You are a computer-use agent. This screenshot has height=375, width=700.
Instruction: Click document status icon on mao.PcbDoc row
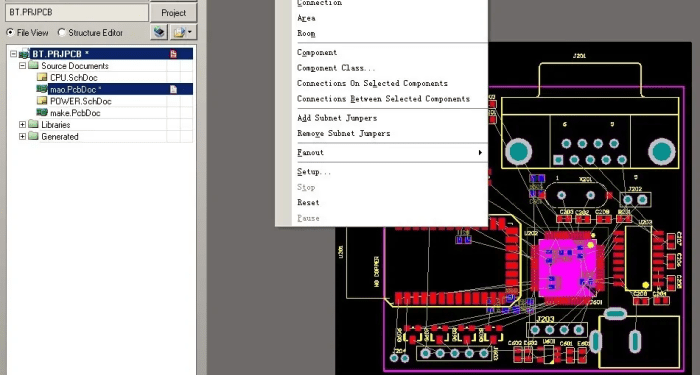[x=173, y=89]
